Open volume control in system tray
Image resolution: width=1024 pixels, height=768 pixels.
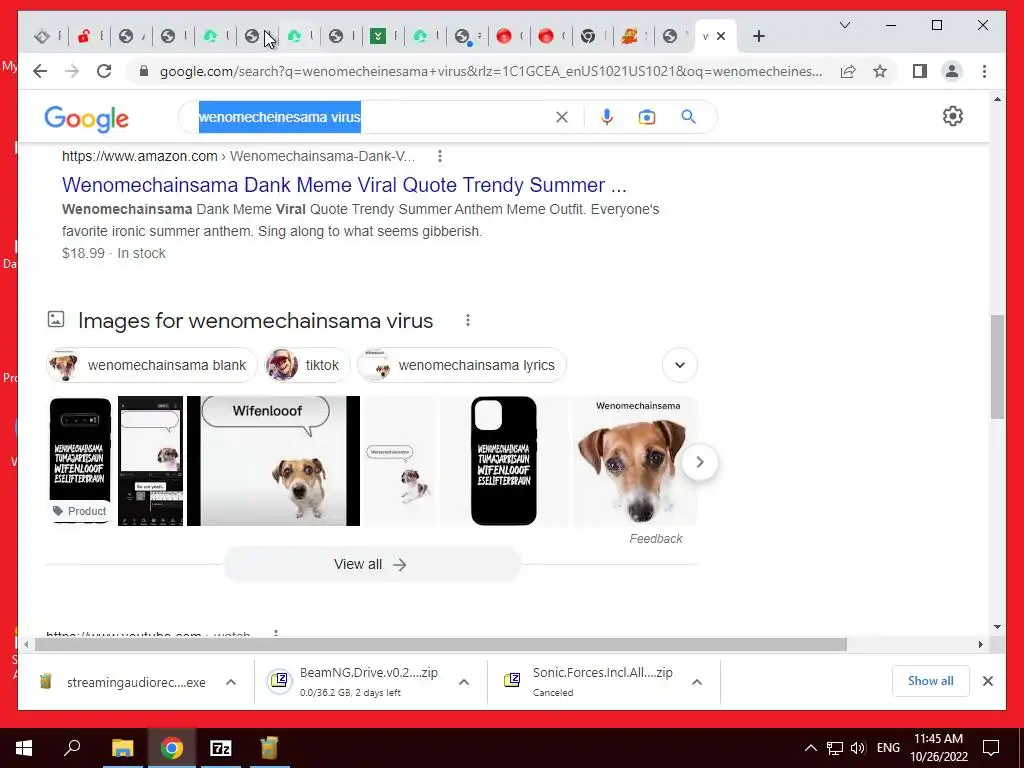(x=858, y=748)
